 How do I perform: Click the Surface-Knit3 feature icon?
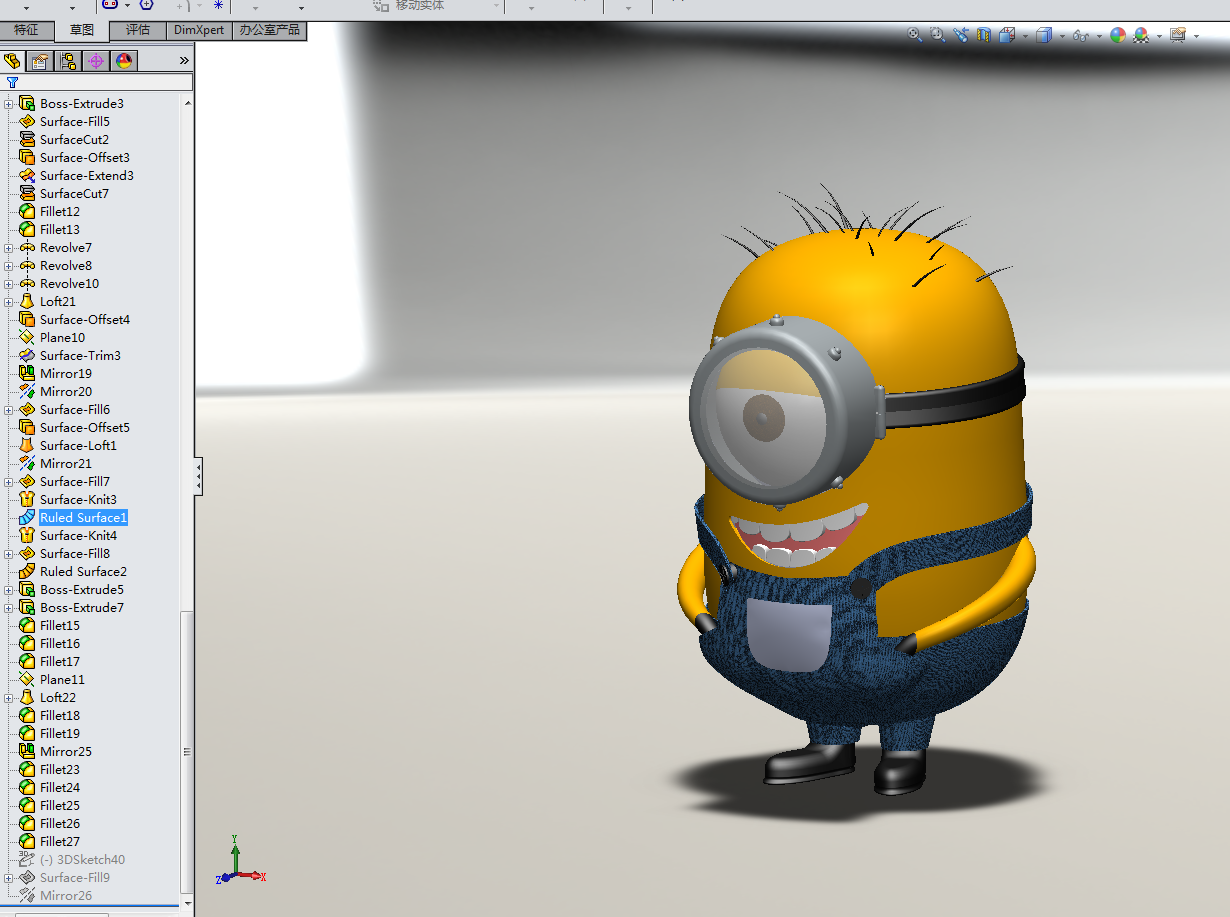click(x=27, y=500)
